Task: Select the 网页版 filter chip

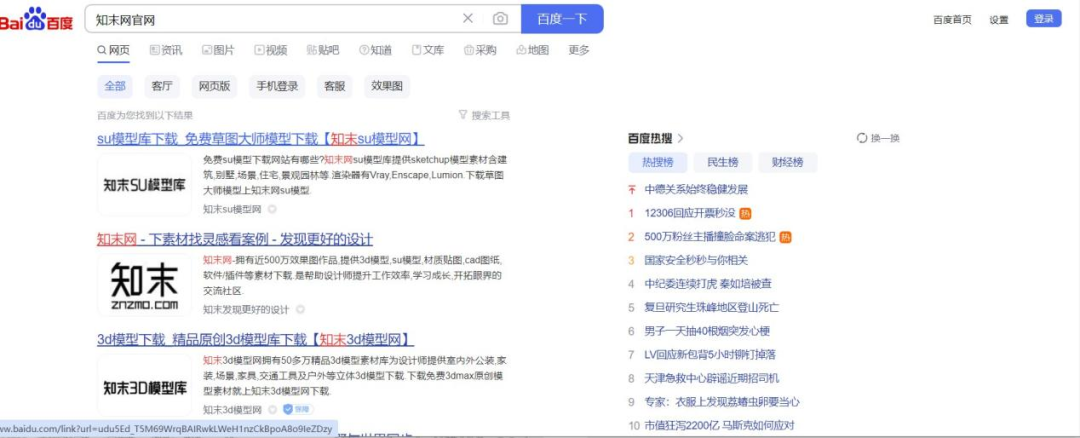Action: coord(214,87)
